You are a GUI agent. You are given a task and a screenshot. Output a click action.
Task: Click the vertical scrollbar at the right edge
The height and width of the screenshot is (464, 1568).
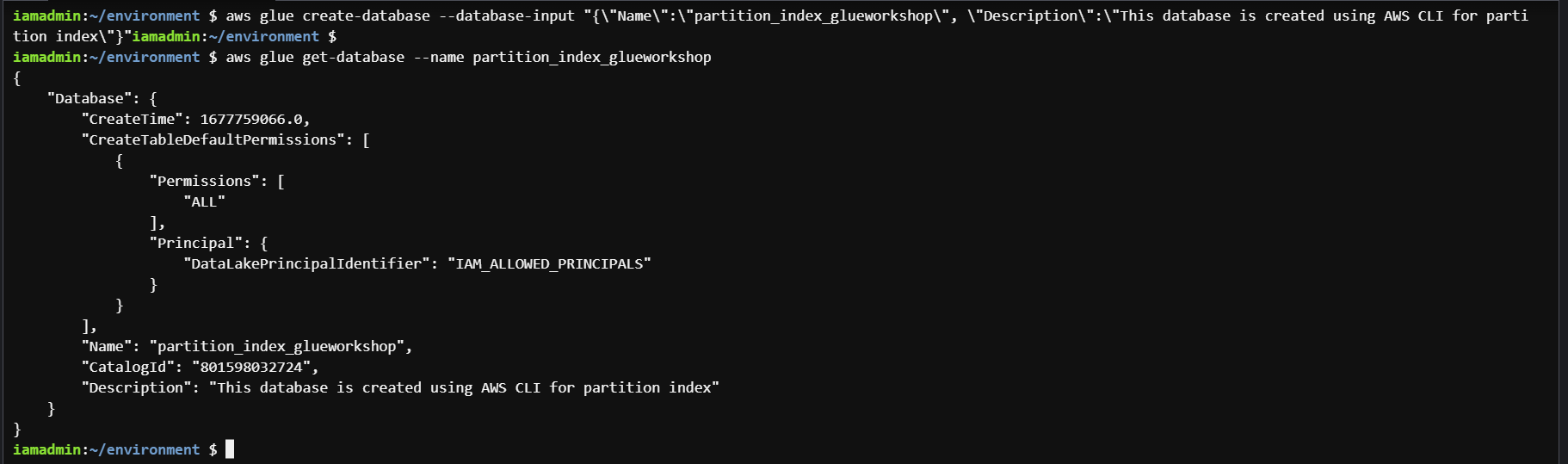click(1563, 232)
